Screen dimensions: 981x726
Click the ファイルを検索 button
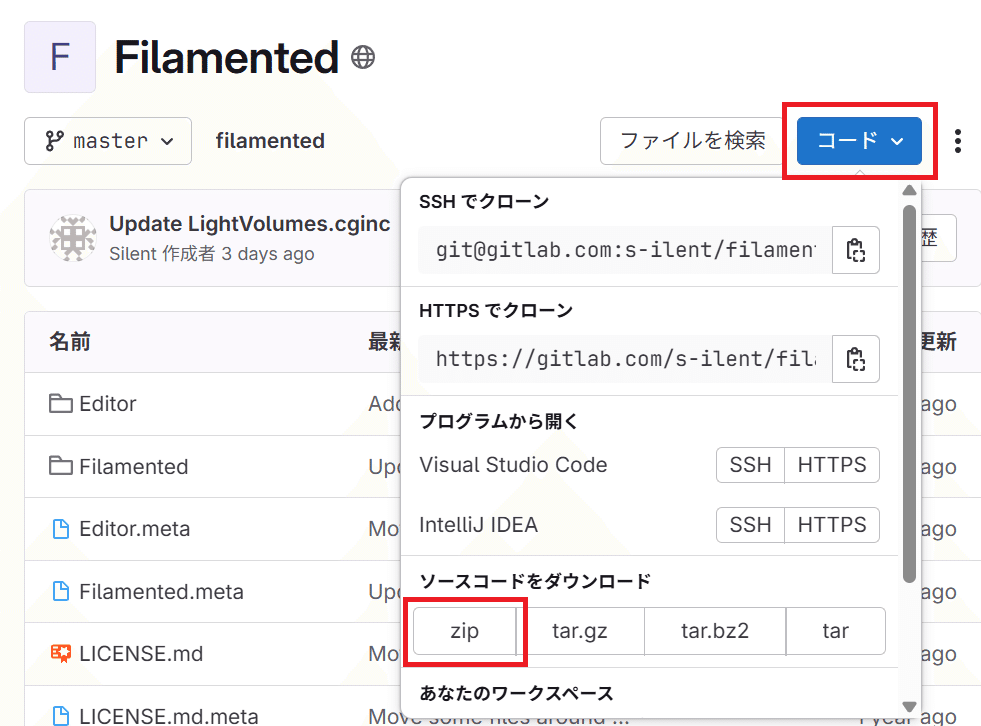click(x=692, y=141)
